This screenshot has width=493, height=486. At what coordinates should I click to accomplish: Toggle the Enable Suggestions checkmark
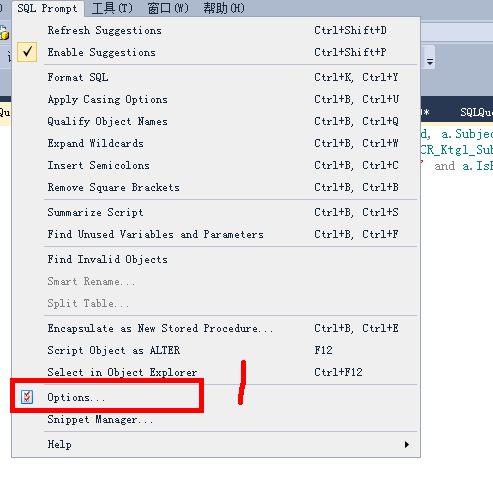coord(27,52)
